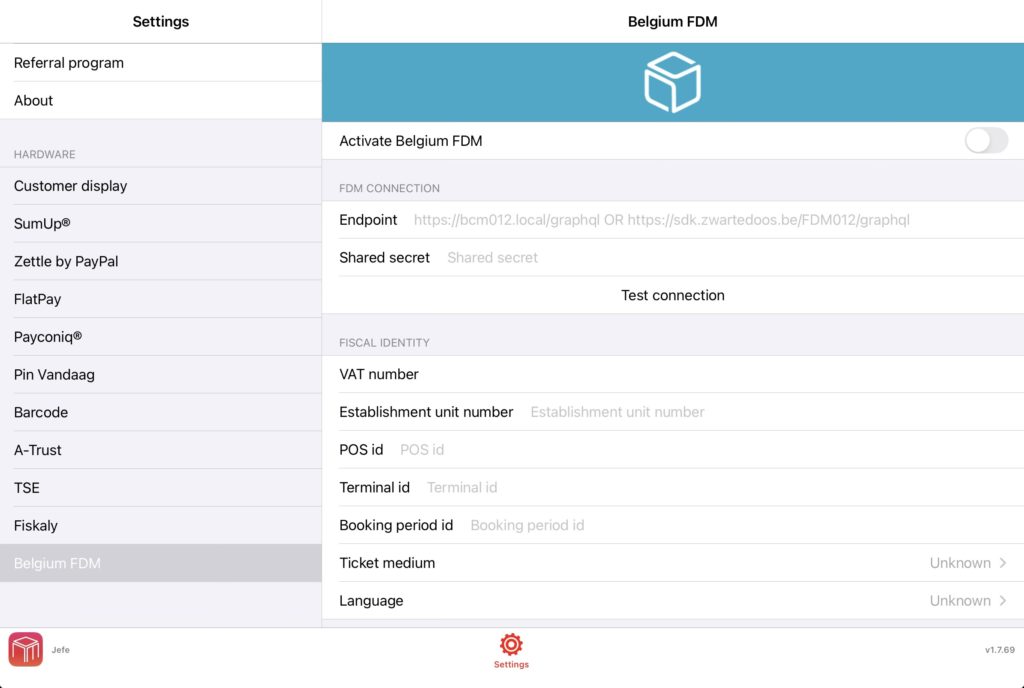Click the chevron next to Ticket medium Unknown
Viewport: 1024px width, 688px height.
(x=1003, y=563)
